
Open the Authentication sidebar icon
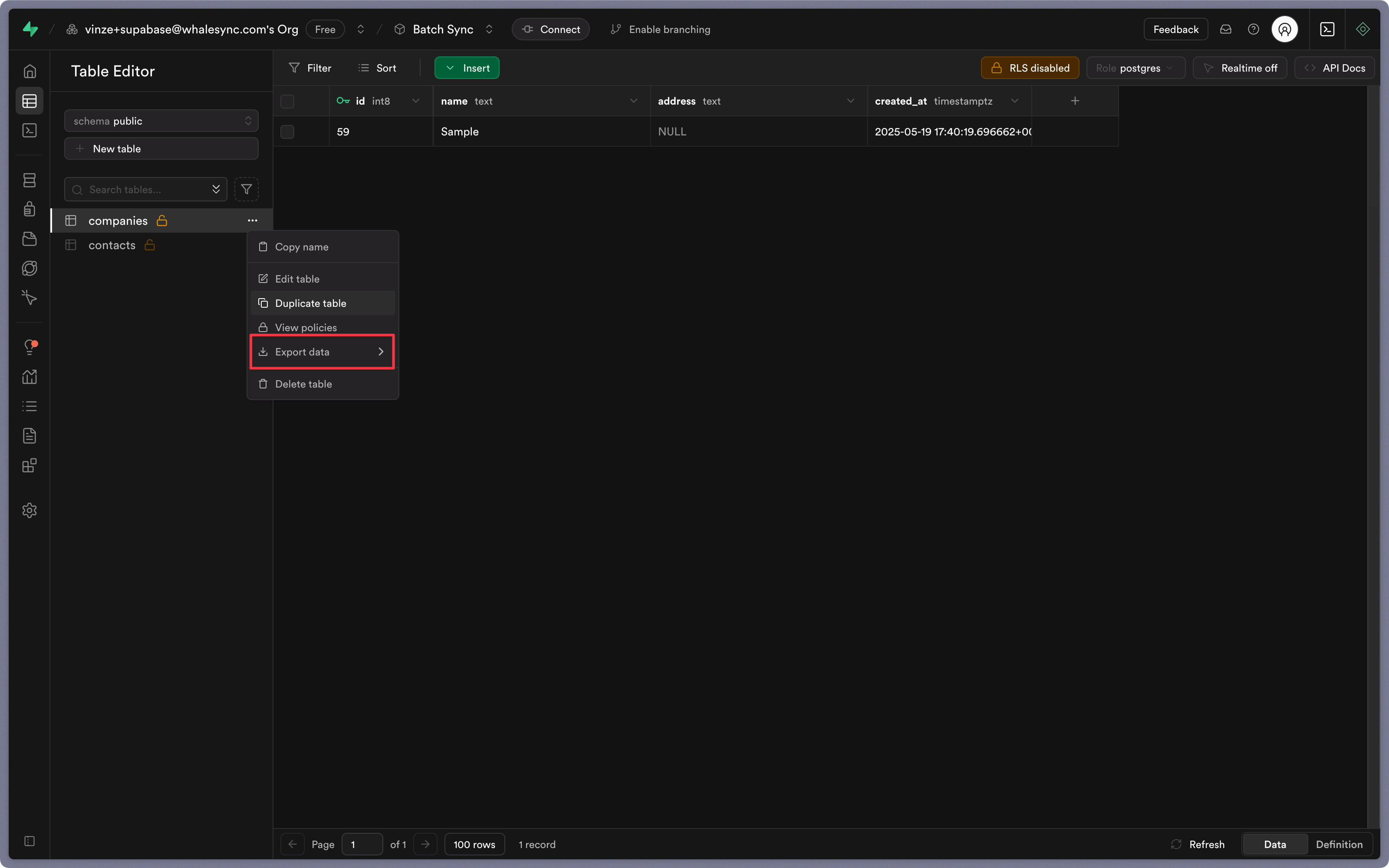30,209
